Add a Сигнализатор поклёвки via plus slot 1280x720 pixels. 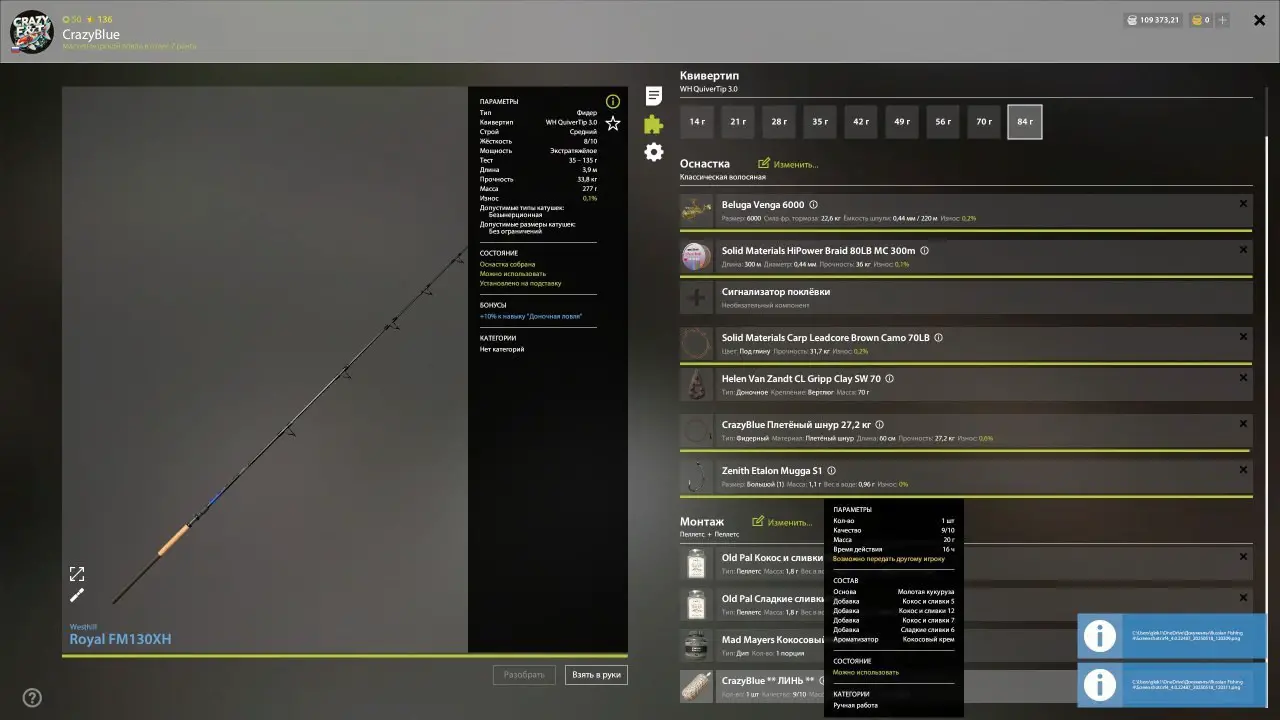pyautogui.click(x=696, y=298)
